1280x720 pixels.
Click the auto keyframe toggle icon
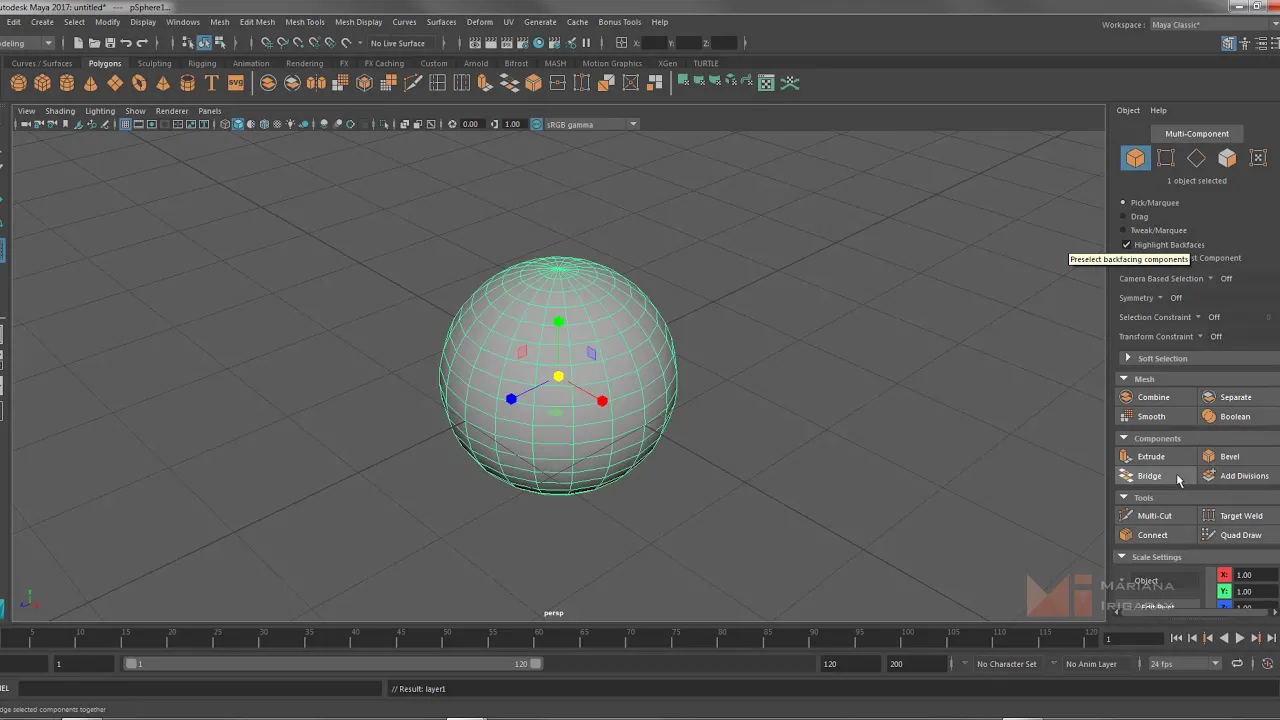(1268, 664)
